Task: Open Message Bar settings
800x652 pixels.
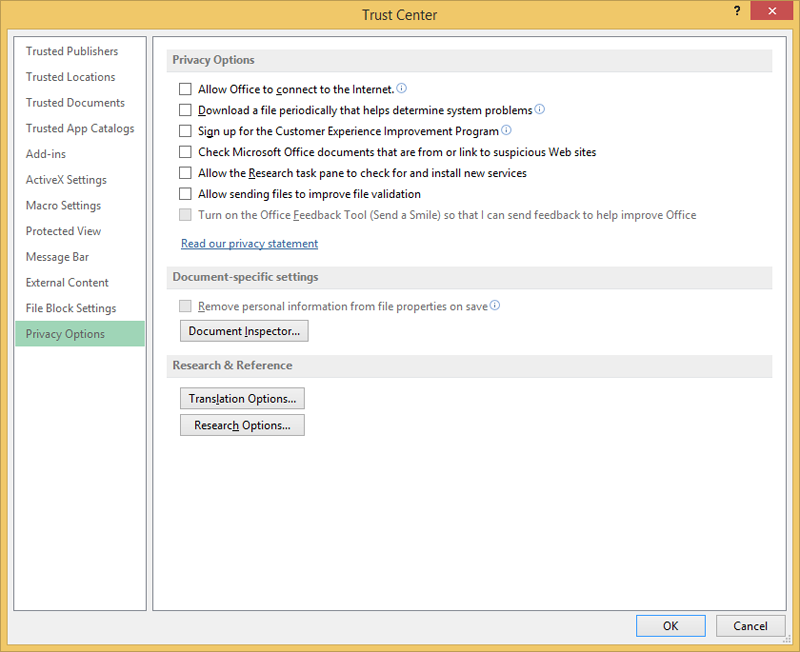Action: (x=80, y=257)
